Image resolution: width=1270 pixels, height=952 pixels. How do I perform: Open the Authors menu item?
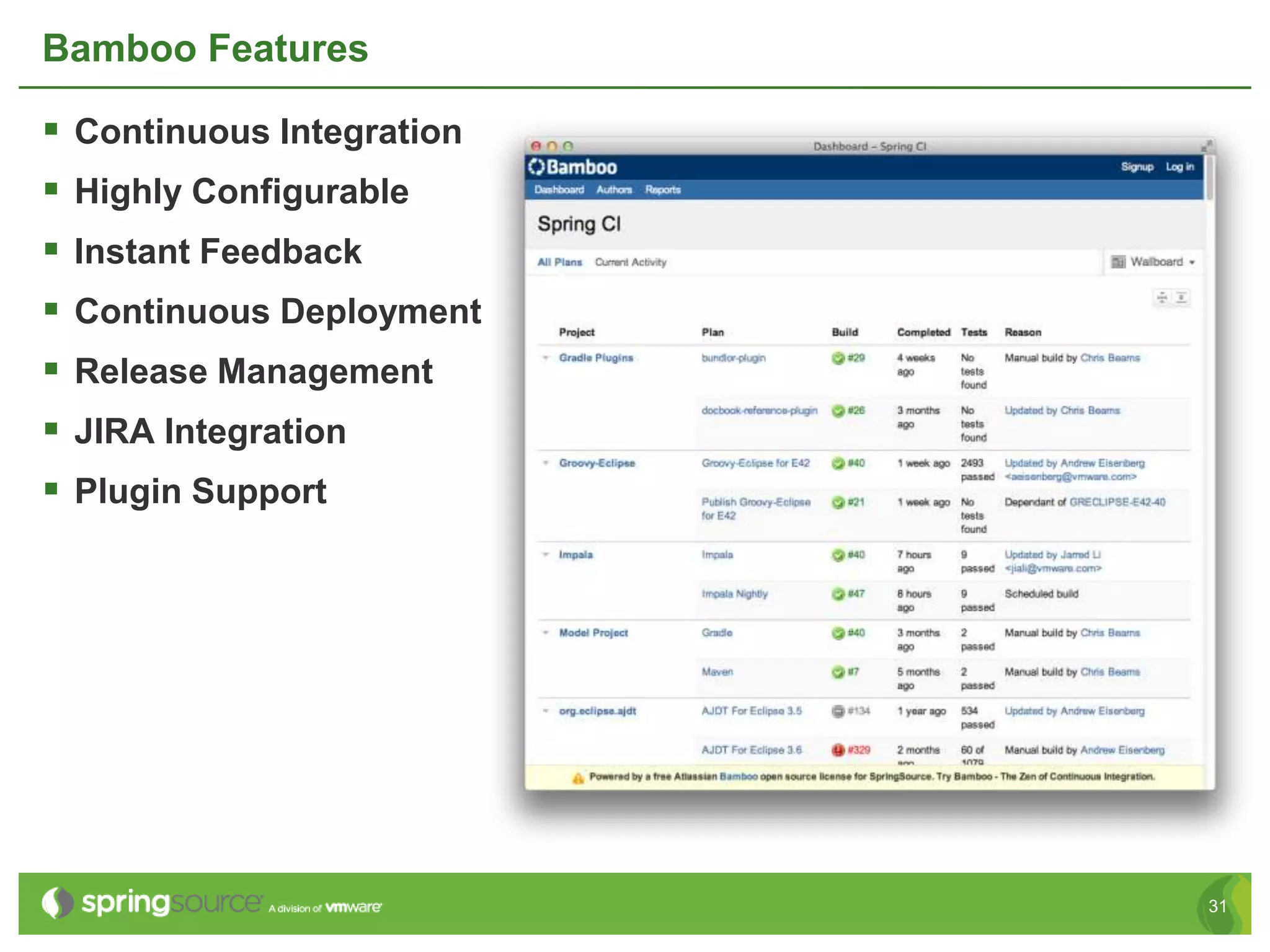tap(614, 190)
